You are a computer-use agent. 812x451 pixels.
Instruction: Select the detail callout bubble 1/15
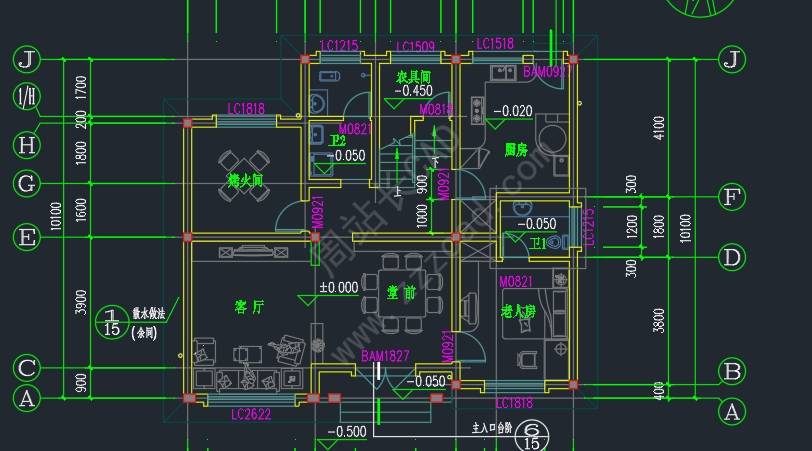coord(112,322)
